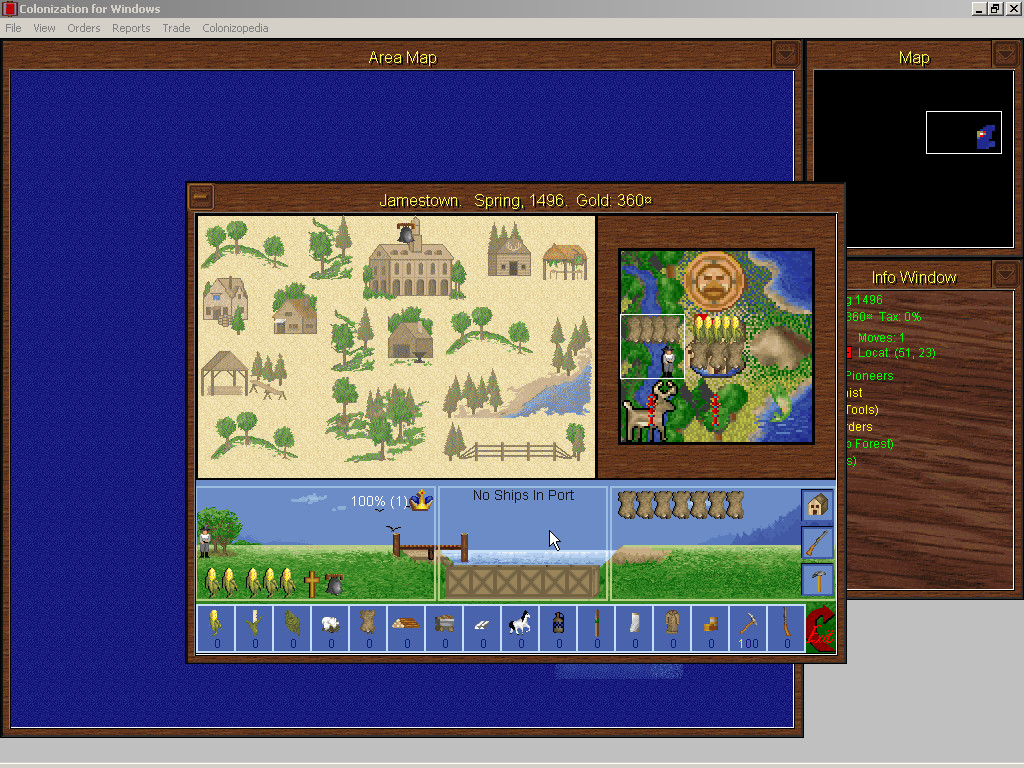Click the Colonization for Windows app icon

tap(9, 8)
